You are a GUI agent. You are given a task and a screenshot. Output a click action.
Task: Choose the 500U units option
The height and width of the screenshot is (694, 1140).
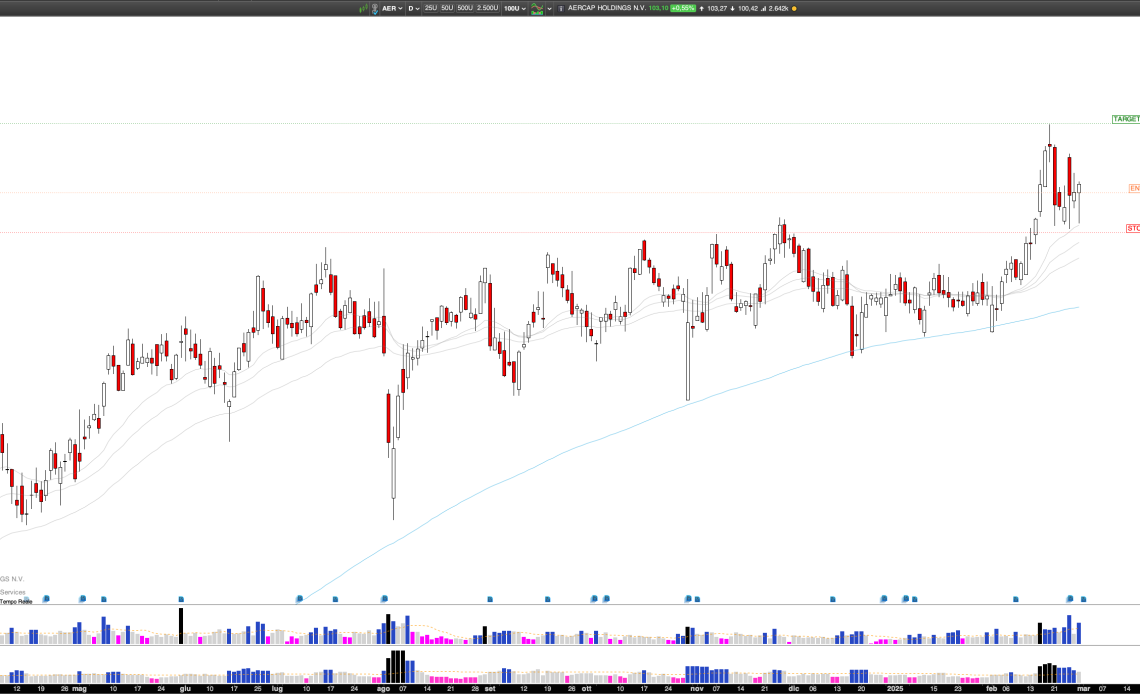pos(465,8)
